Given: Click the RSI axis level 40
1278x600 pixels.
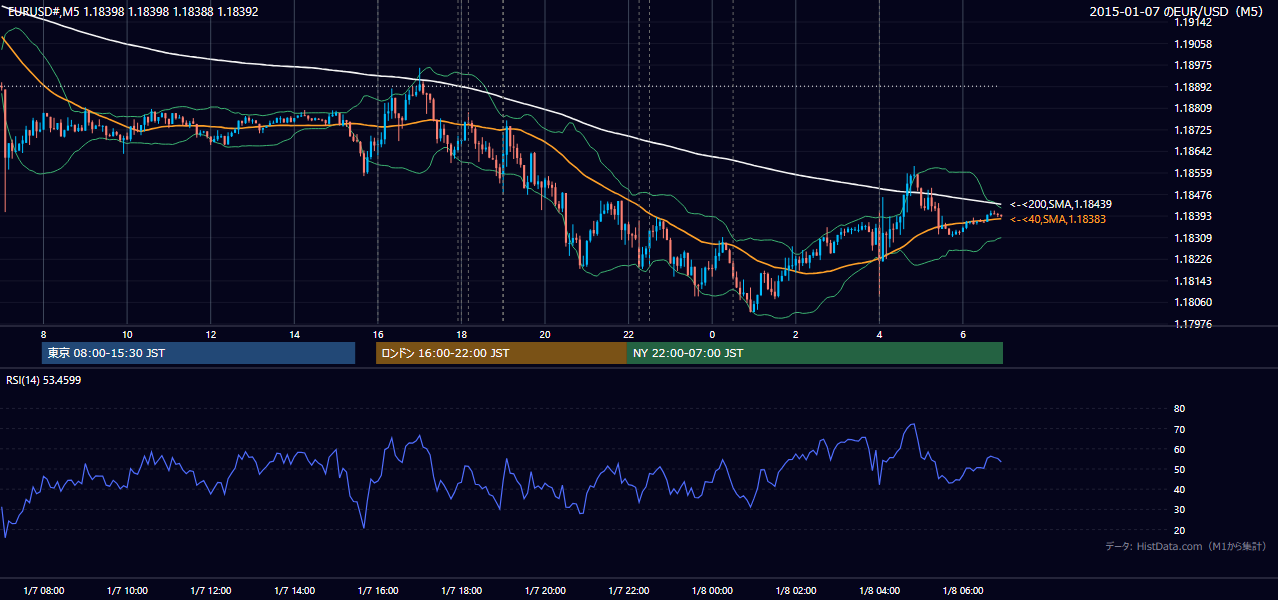Looking at the screenshot, I should pos(1179,489).
